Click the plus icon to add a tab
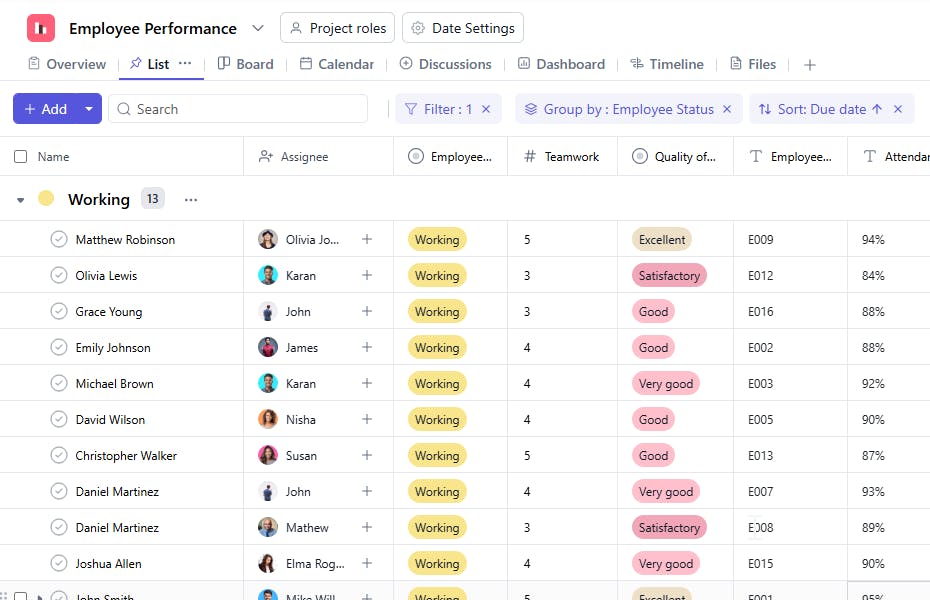This screenshot has height=600, width=930. click(810, 65)
